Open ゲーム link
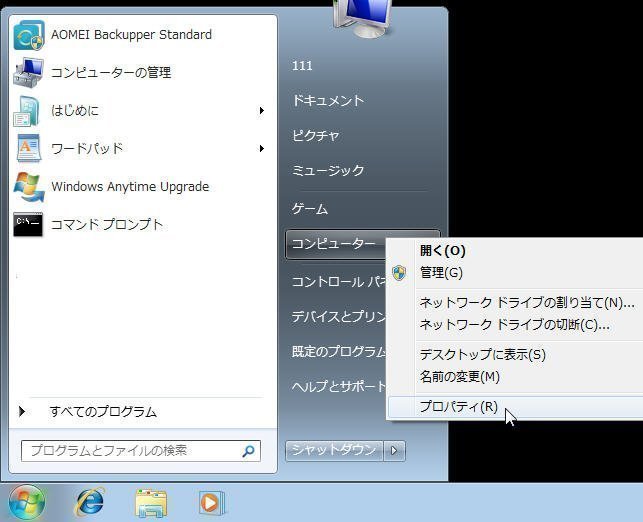 (x=310, y=209)
